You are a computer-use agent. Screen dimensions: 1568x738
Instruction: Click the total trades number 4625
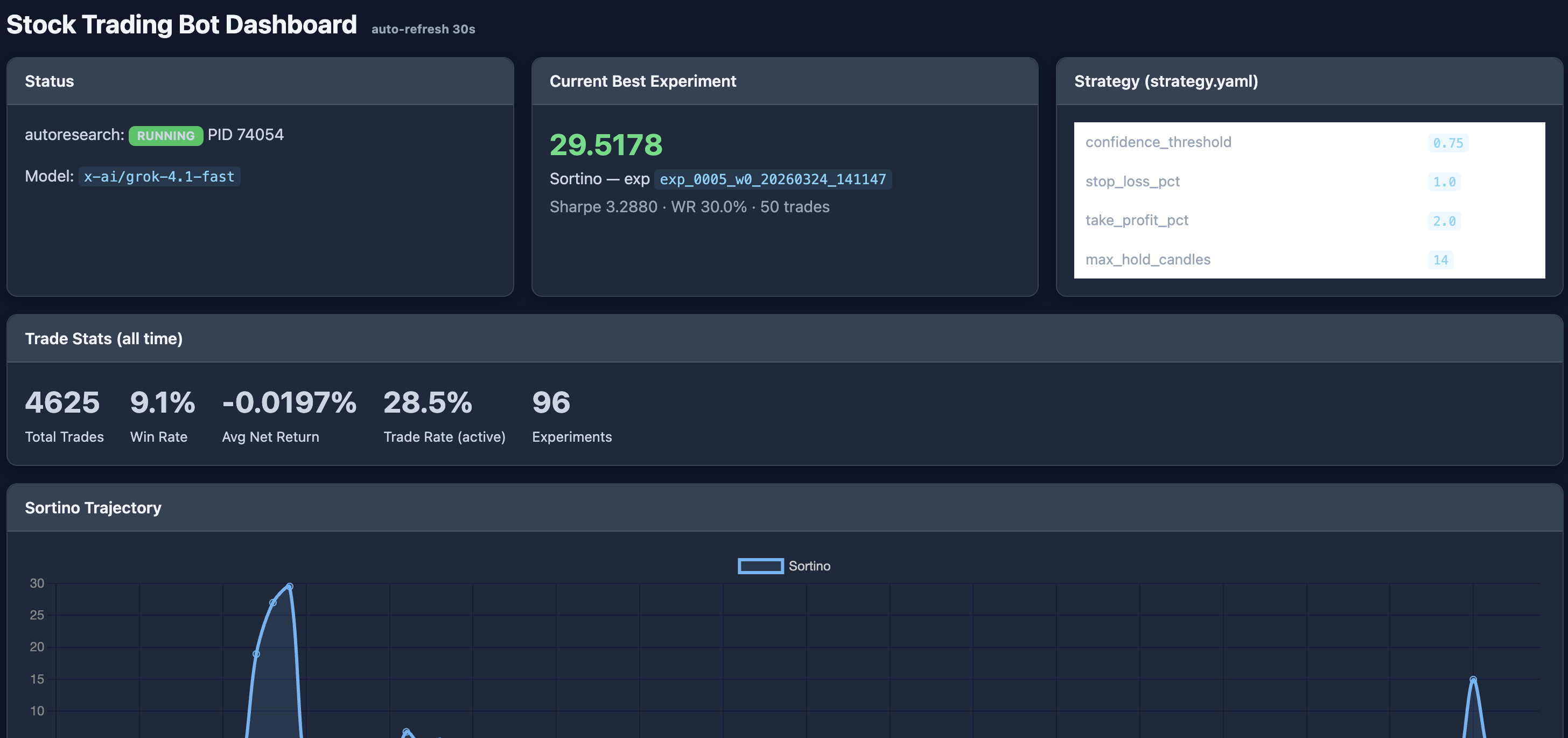(62, 402)
